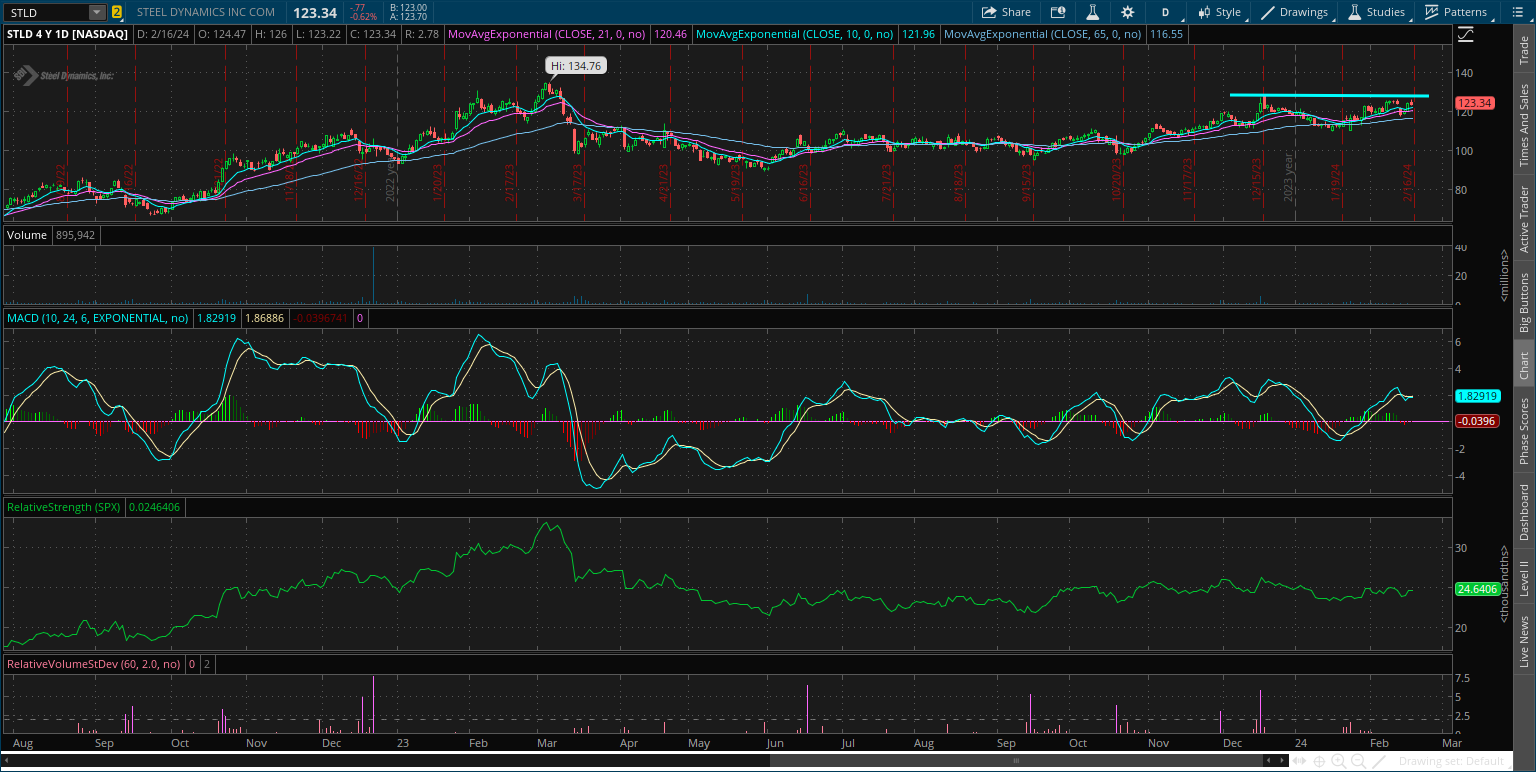This screenshot has width=1536, height=772.
Task: Click the STEEL DYNAMICS INC COM company name
Action: point(206,12)
